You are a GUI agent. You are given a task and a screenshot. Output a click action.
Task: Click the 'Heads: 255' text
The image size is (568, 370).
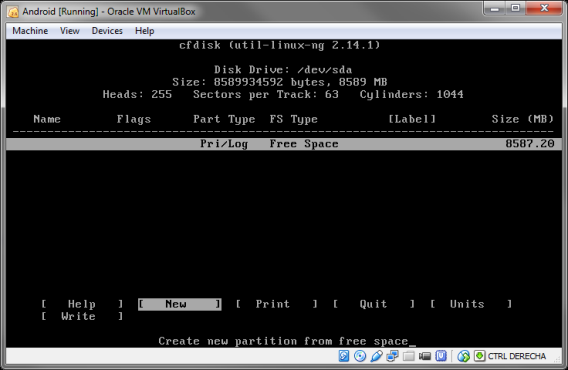tap(137, 95)
